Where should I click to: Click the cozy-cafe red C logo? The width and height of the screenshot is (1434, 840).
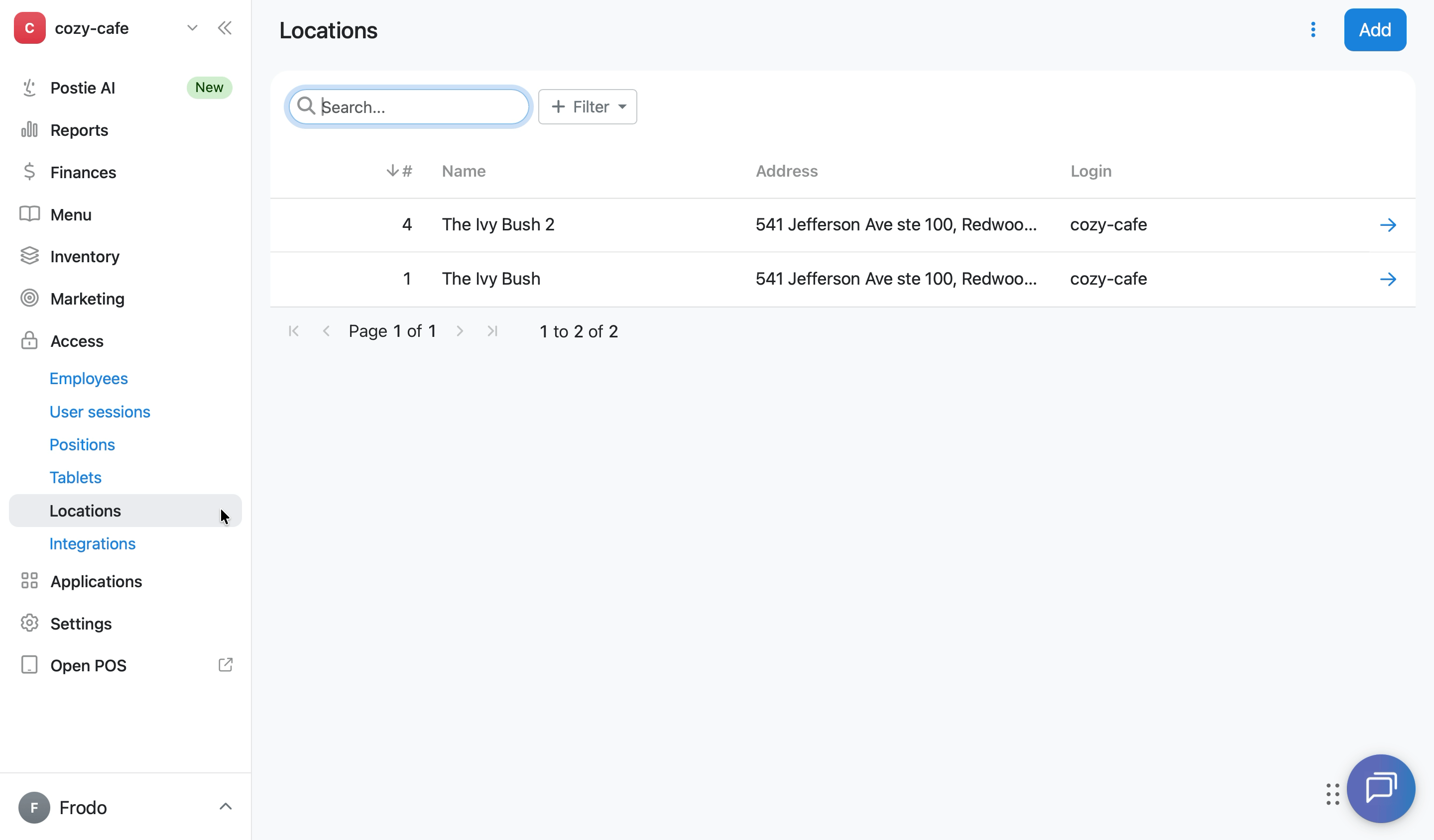29,28
